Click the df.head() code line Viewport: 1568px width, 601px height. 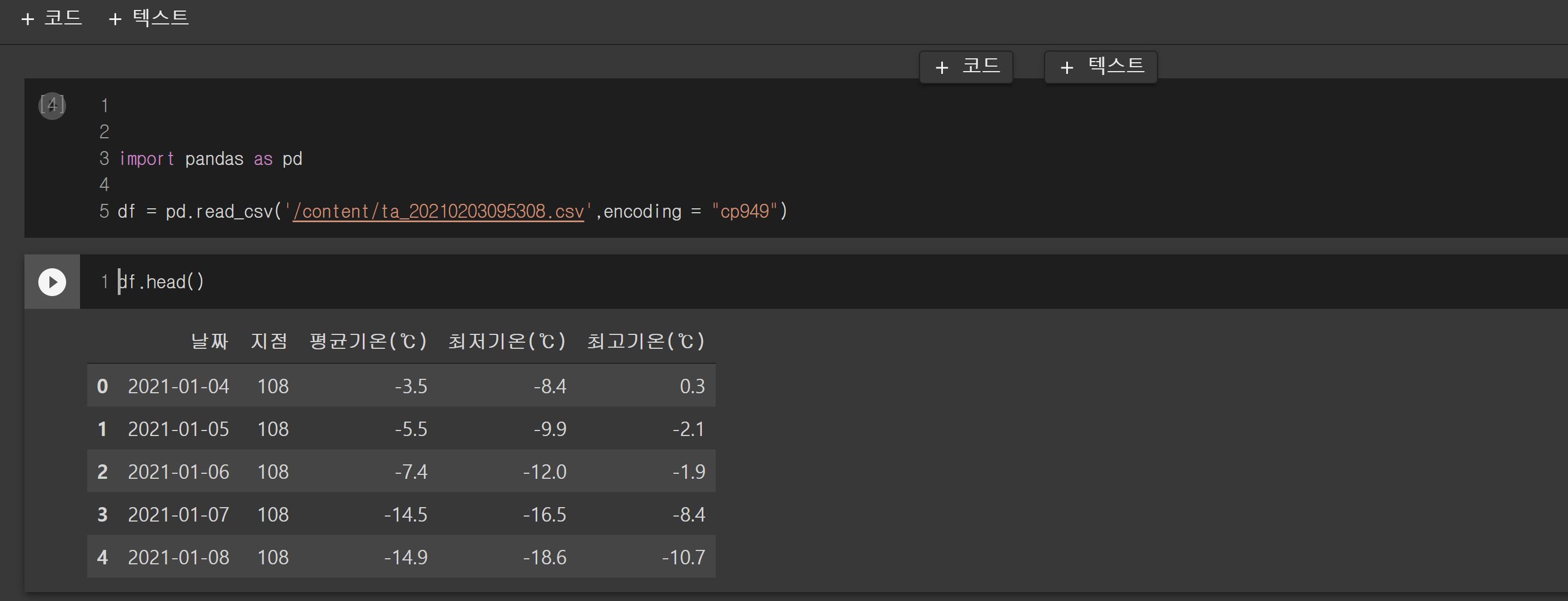coord(161,281)
